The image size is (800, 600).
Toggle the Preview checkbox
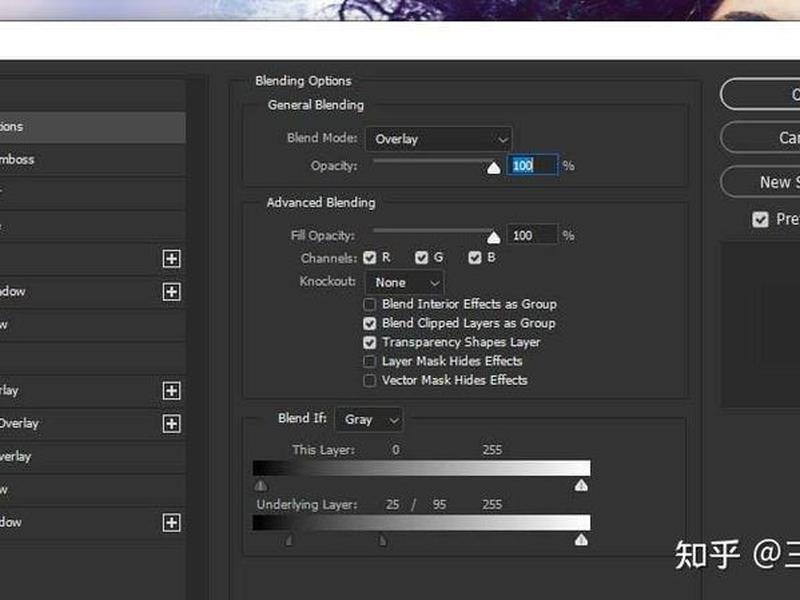[x=760, y=219]
